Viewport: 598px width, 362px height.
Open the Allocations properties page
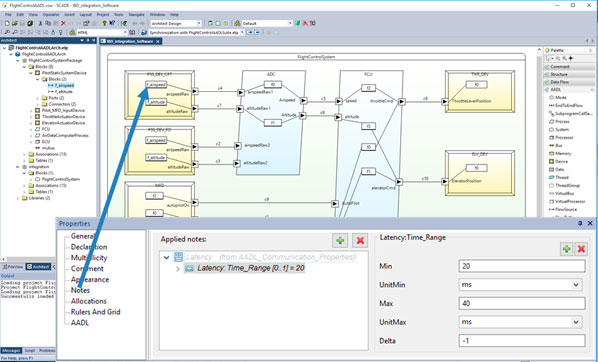point(88,301)
